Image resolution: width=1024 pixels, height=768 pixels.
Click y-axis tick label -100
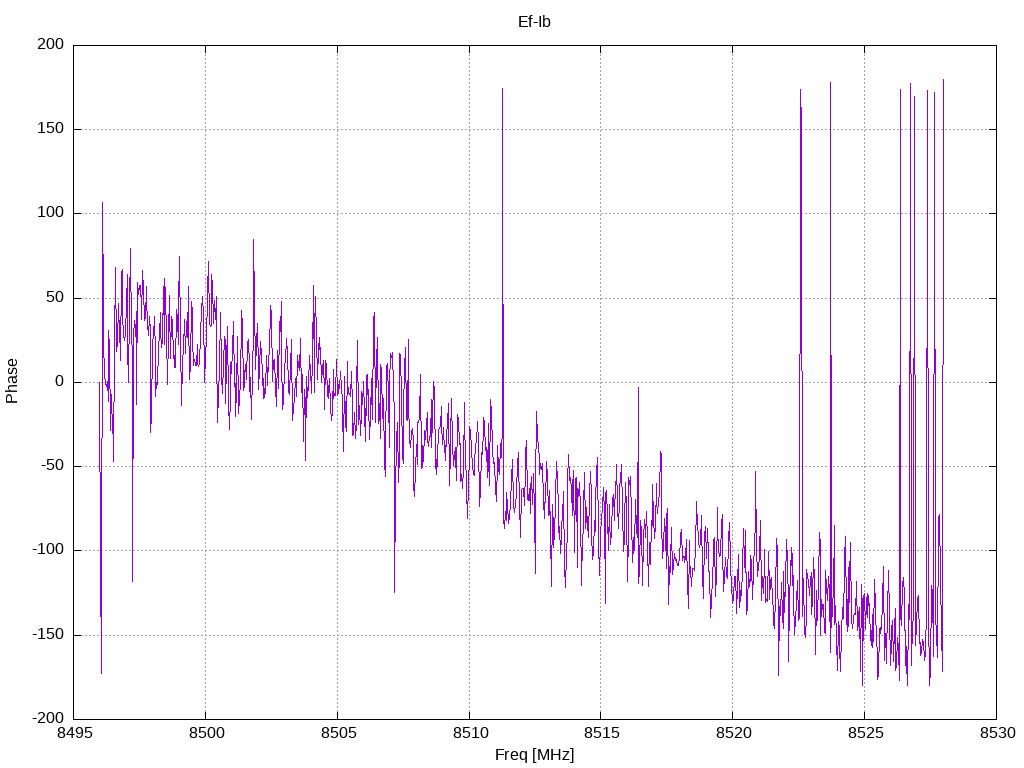[48, 550]
